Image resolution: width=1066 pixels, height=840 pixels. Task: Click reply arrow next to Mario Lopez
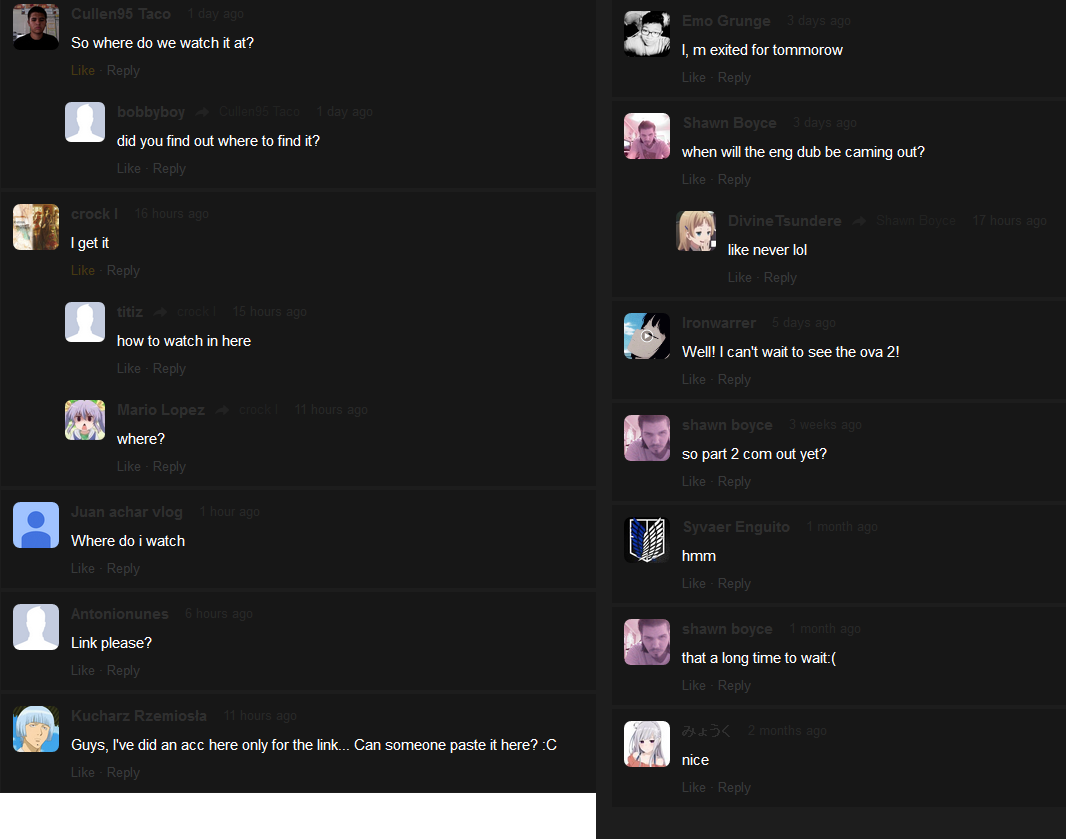pyautogui.click(x=222, y=410)
